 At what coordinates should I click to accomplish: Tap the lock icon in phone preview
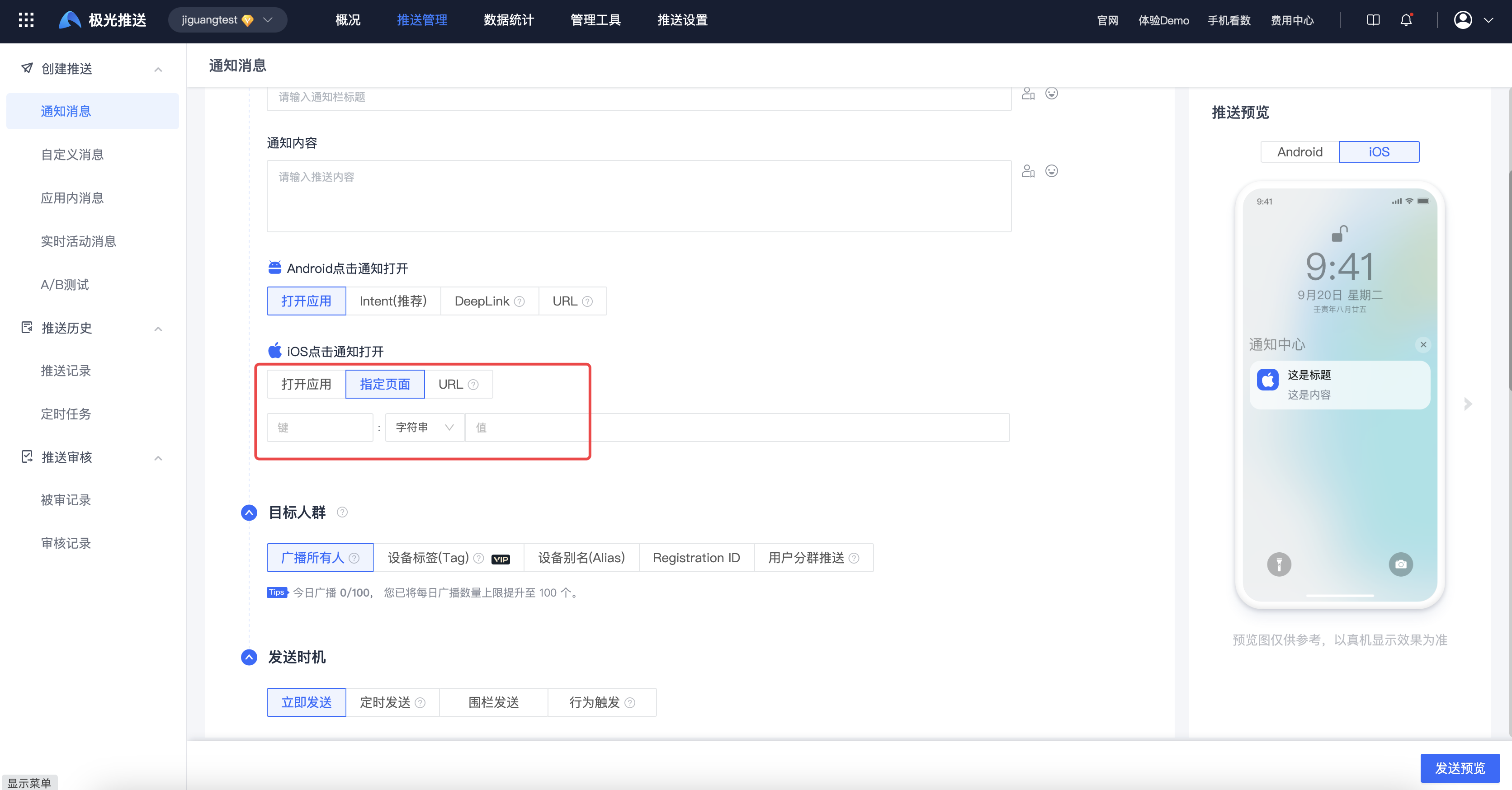click(x=1339, y=233)
